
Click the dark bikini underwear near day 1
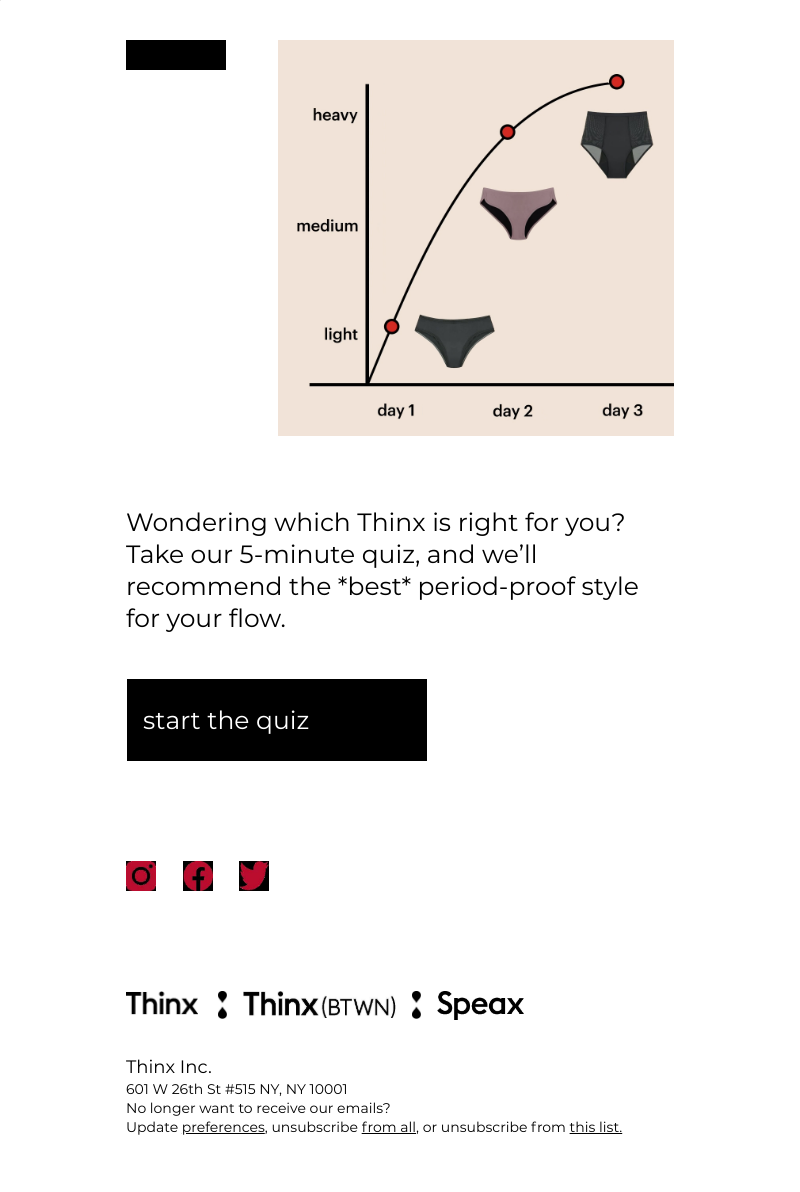click(455, 339)
